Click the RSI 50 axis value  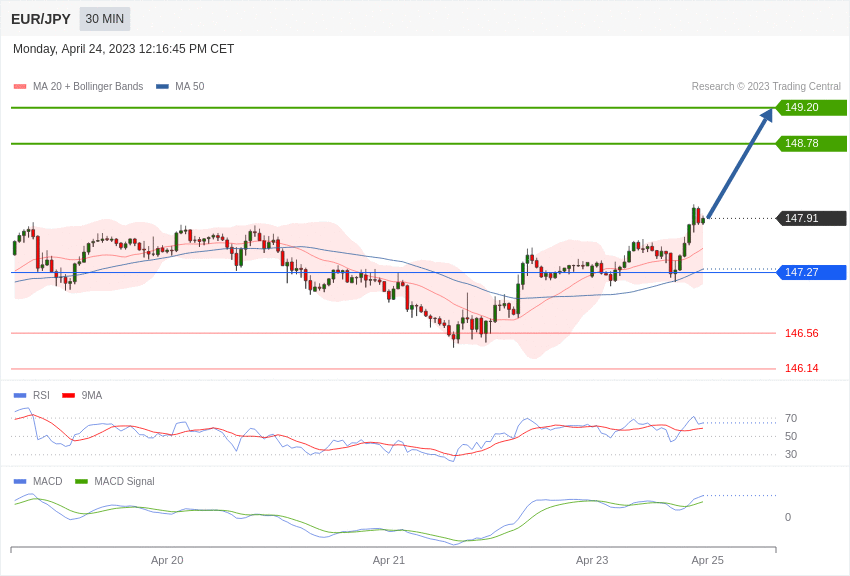tap(791, 436)
